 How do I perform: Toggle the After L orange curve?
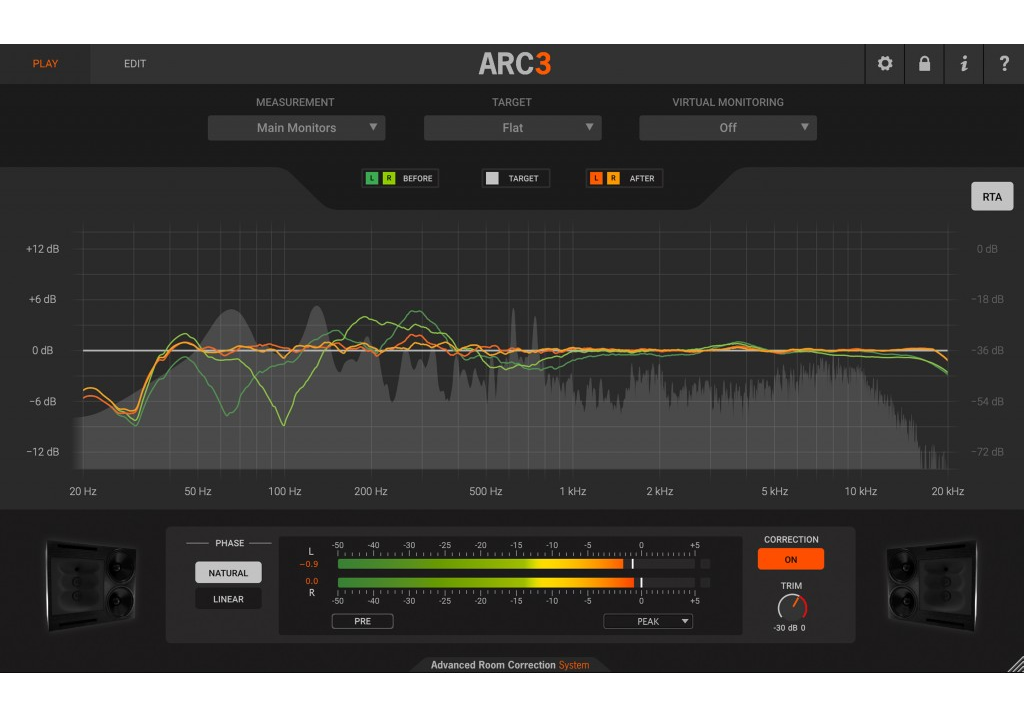(596, 178)
